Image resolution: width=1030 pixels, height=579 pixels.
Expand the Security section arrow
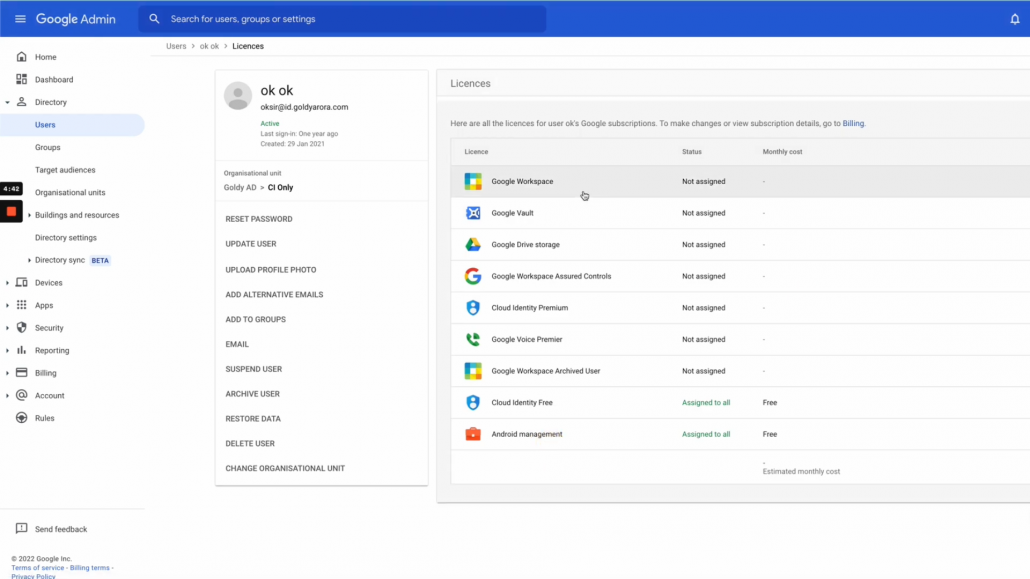7,328
